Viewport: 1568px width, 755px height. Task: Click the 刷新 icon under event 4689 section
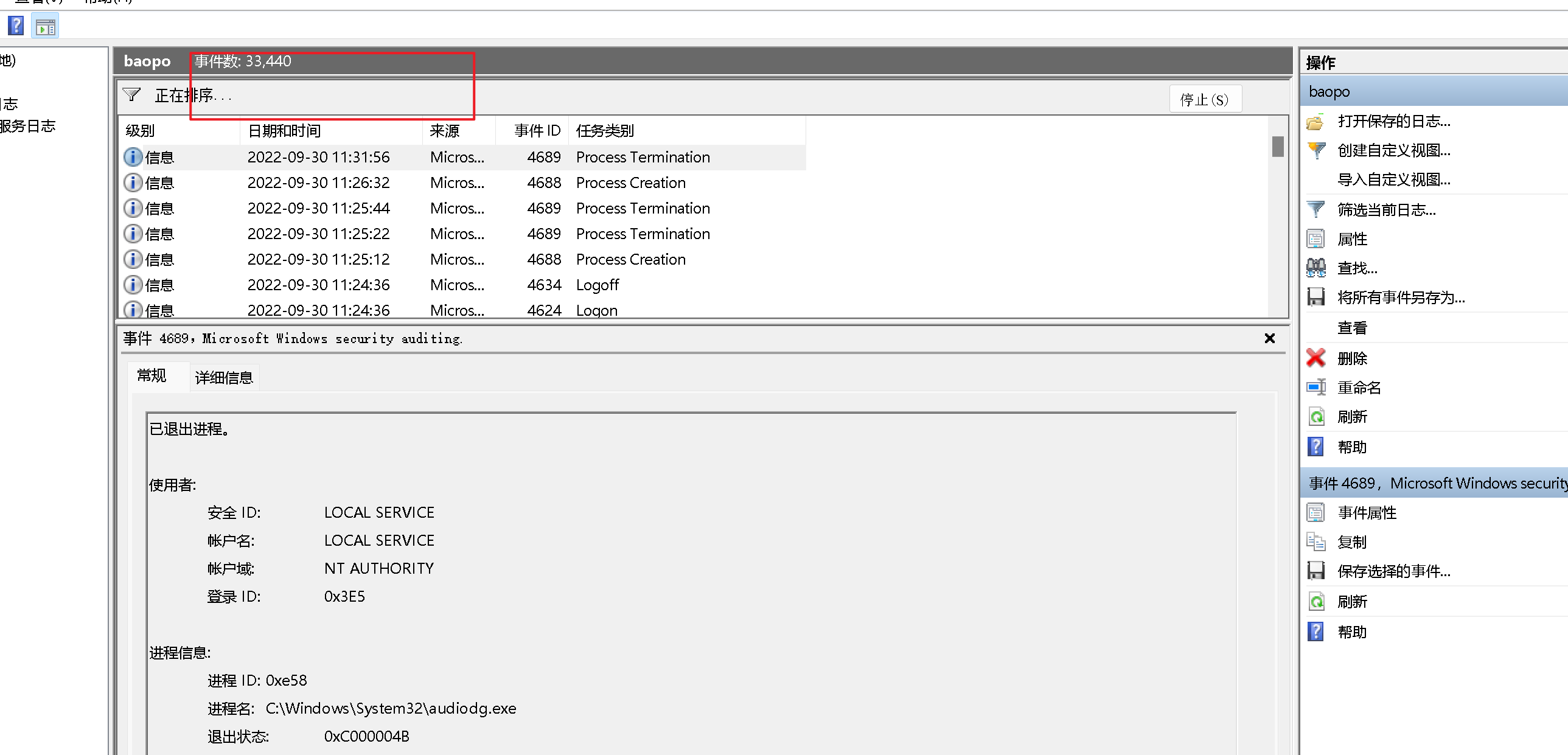pyautogui.click(x=1315, y=602)
